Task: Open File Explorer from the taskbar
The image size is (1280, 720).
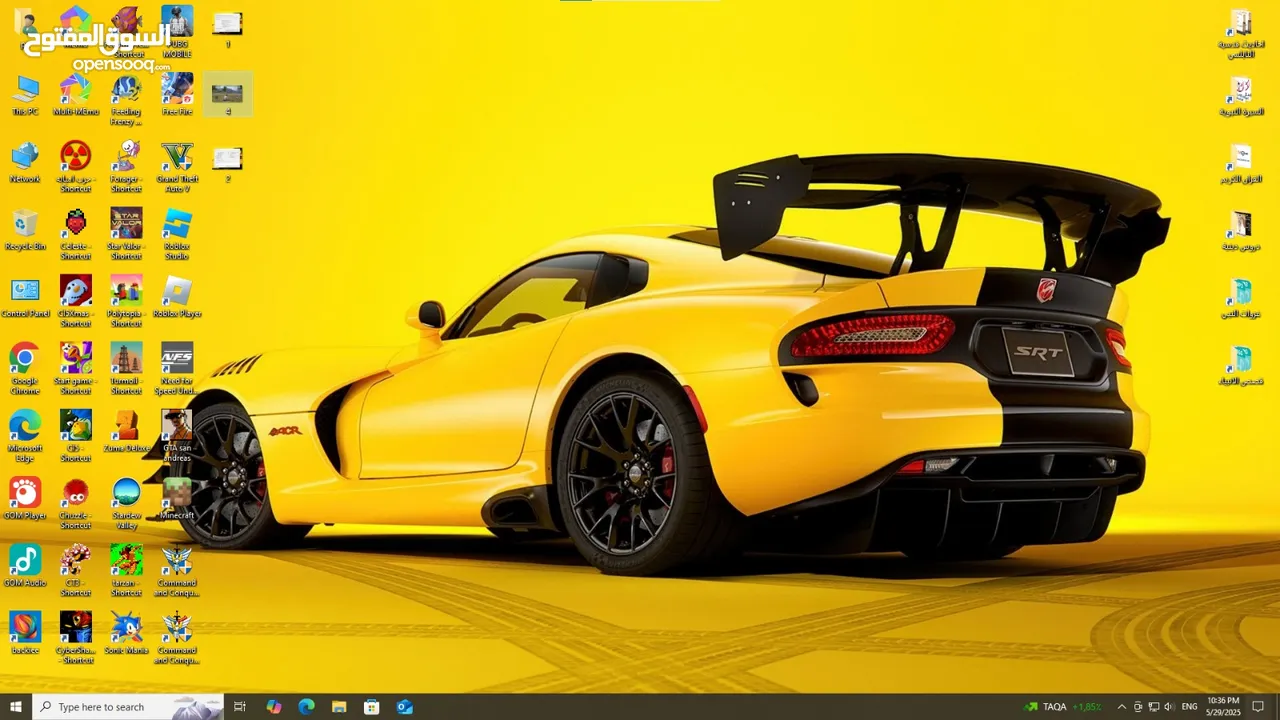Action: click(x=339, y=707)
